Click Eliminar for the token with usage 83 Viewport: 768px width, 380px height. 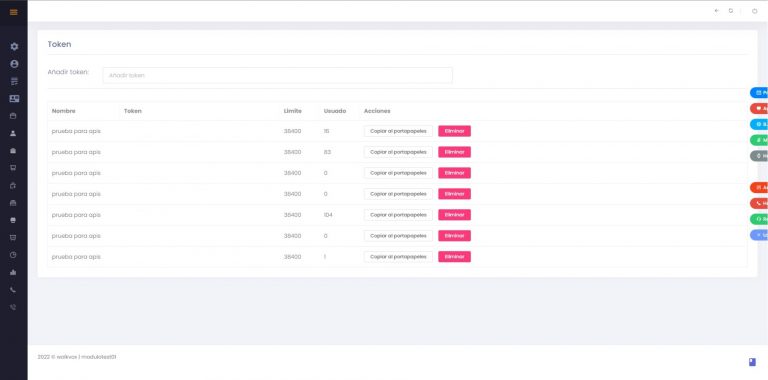[x=455, y=152]
